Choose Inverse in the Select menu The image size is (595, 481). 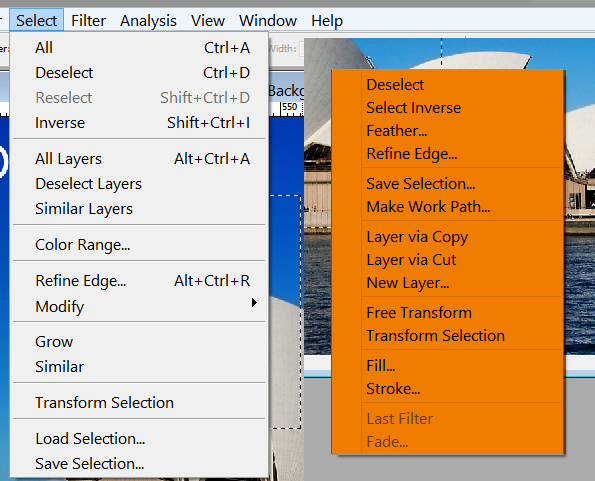139,123
